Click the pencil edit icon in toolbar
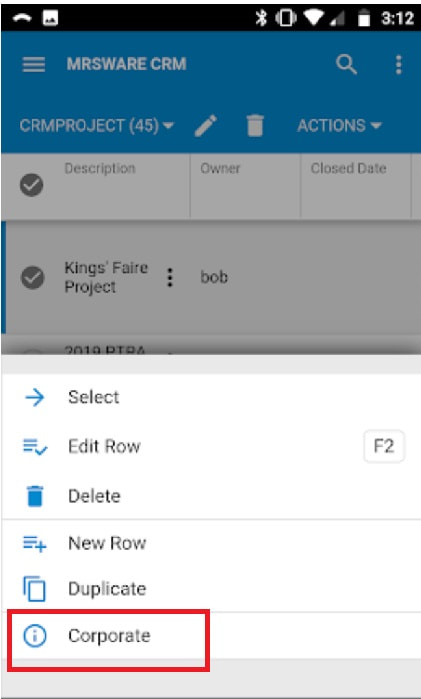Image resolution: width=421 pixels, height=699 pixels. click(x=206, y=126)
